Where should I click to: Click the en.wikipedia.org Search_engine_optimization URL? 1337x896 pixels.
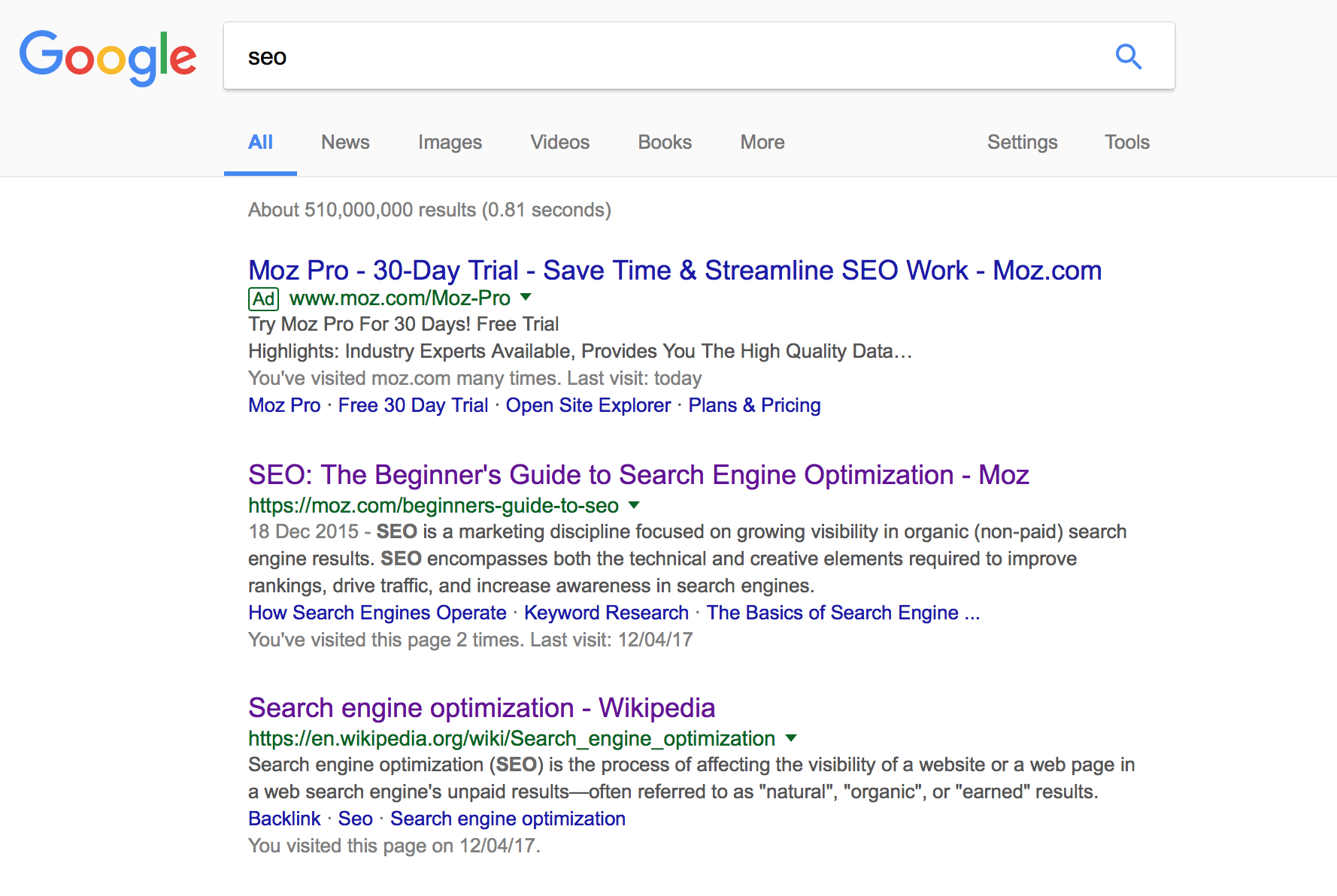click(x=511, y=739)
